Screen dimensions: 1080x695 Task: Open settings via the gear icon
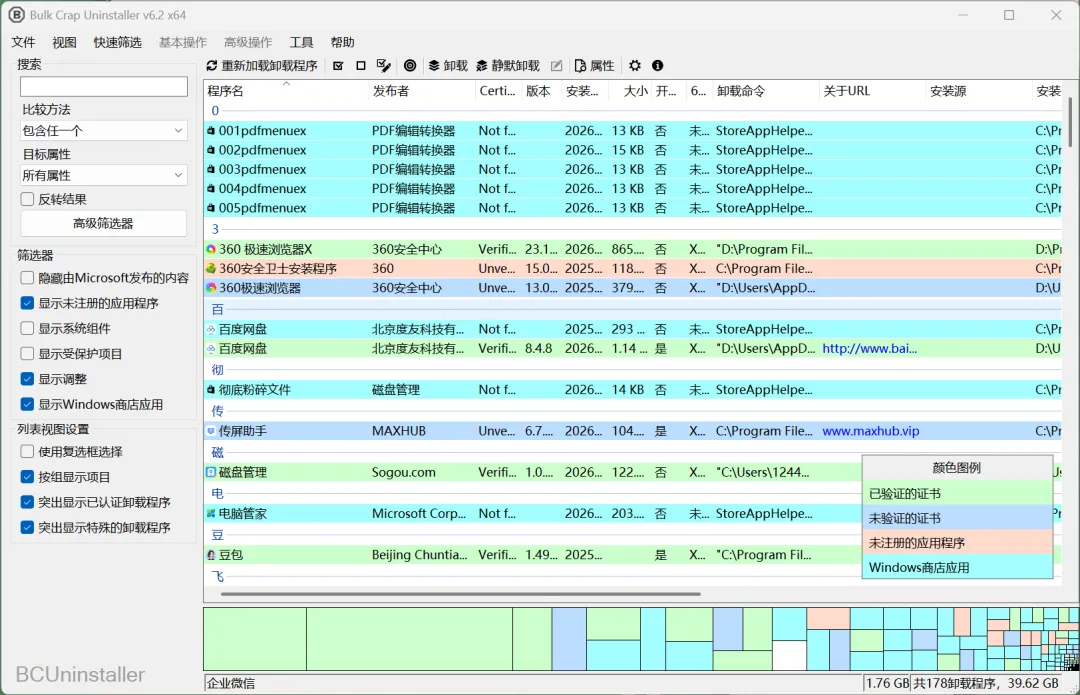pos(635,65)
